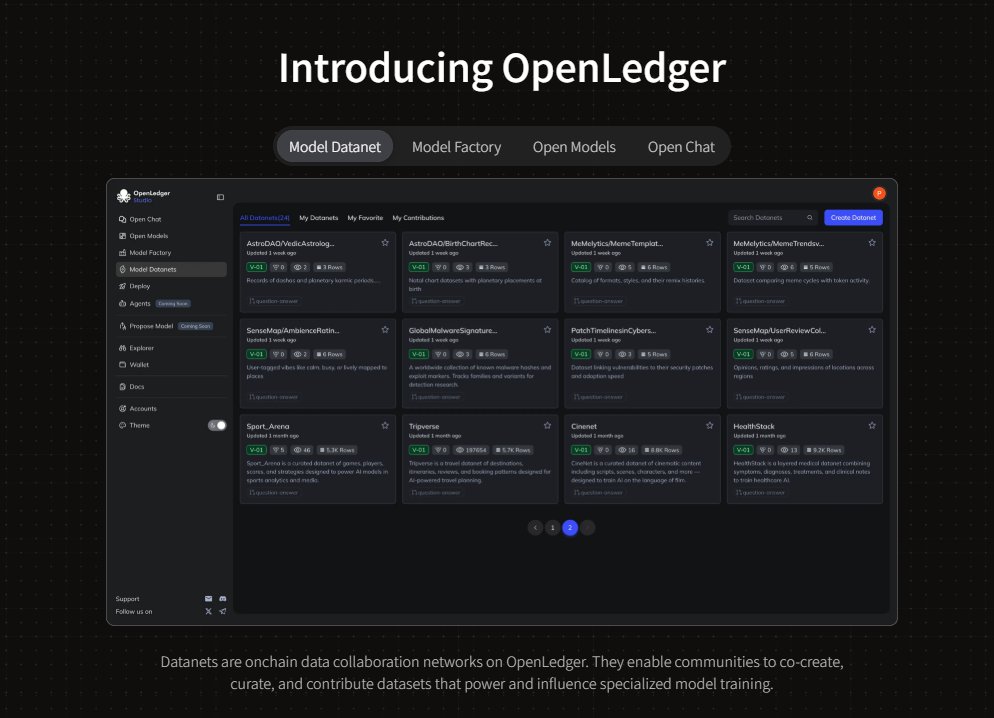
Task: Open the Cinenet datanet title
Action: pyautogui.click(x=584, y=426)
